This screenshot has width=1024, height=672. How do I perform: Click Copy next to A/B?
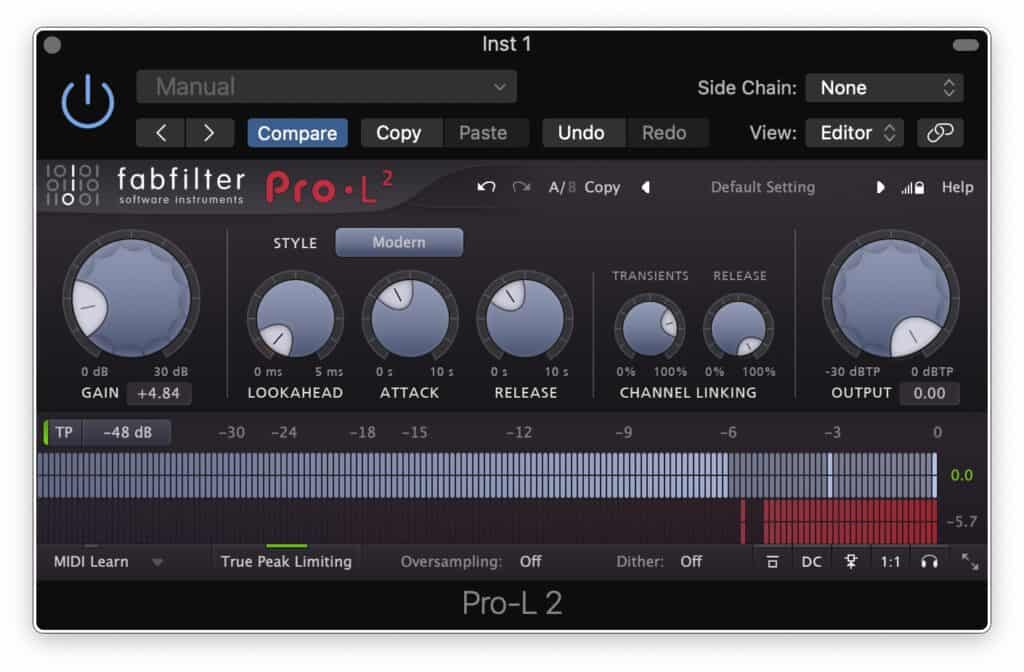(x=602, y=187)
